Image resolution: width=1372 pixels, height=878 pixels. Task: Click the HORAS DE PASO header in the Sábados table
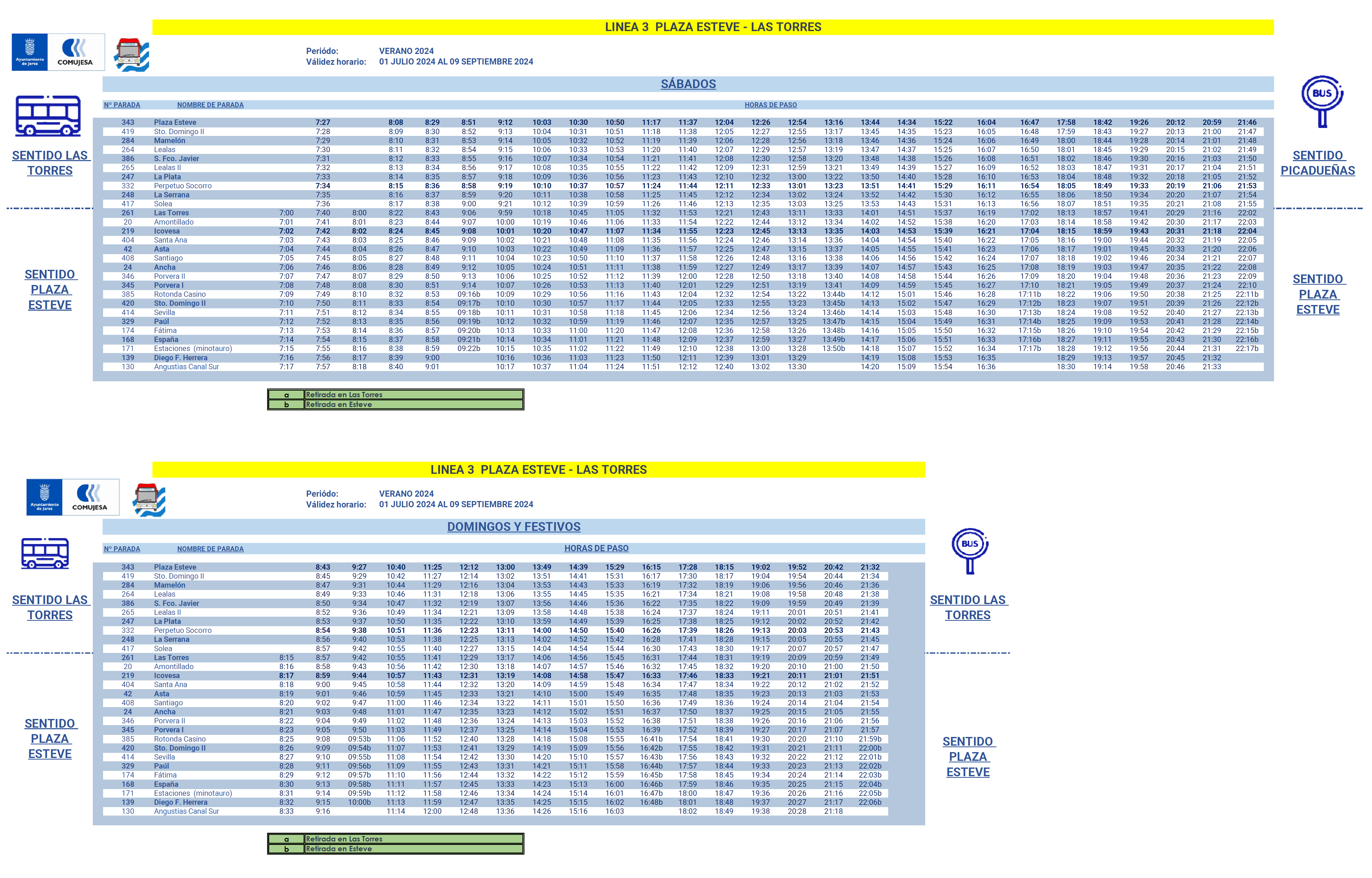[x=770, y=105]
